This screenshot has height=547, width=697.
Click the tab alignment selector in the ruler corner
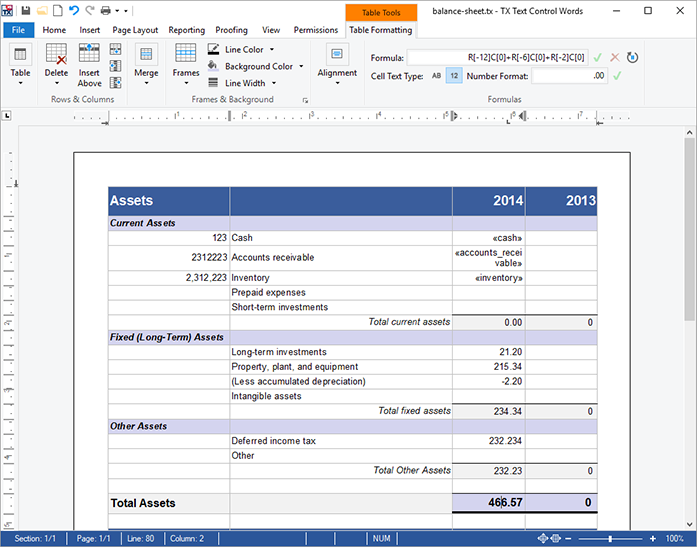point(7,116)
